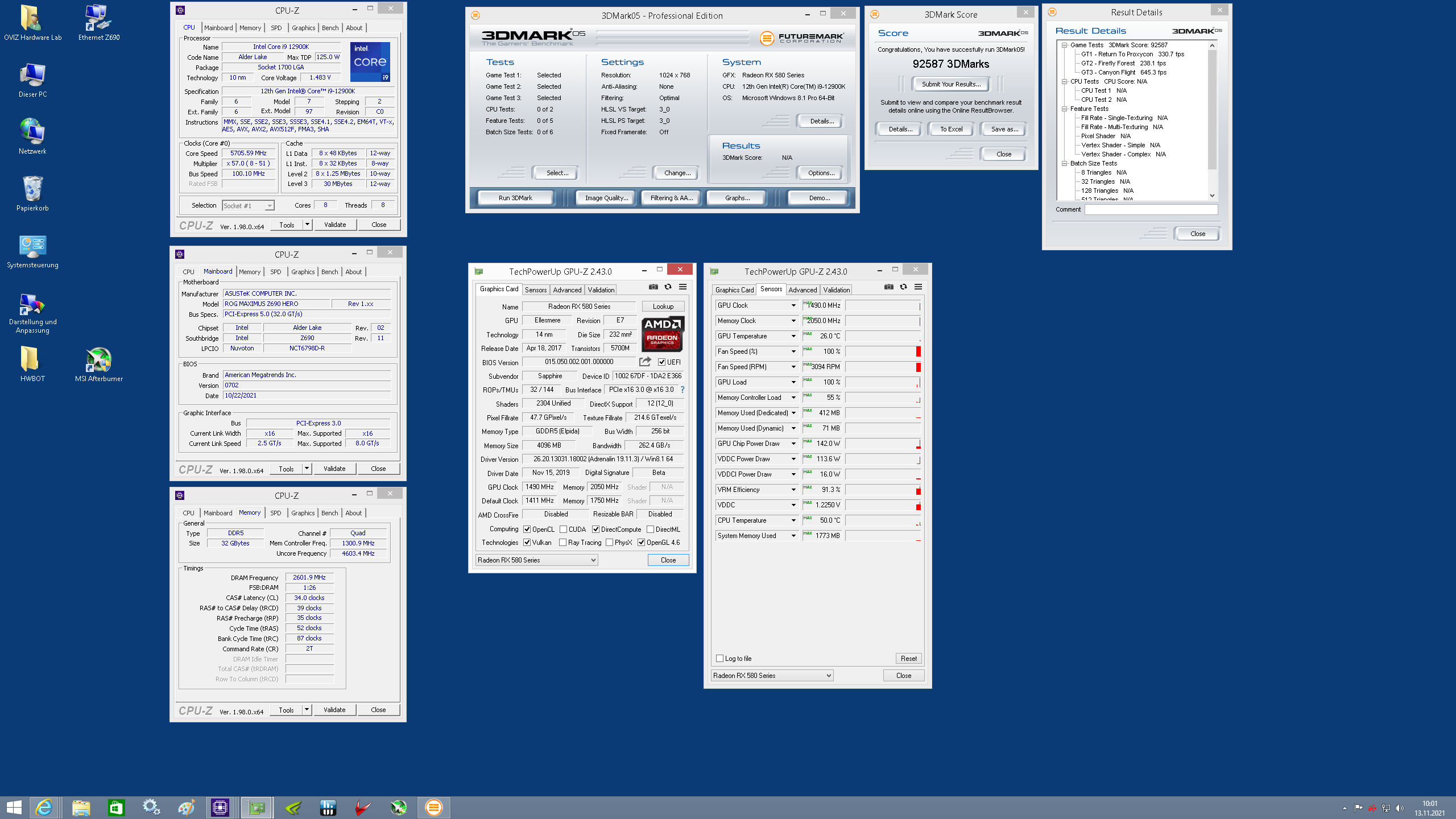The image size is (1456, 819).
Task: Open the Ethernet Z690 desktop shortcut
Action: tap(99, 23)
